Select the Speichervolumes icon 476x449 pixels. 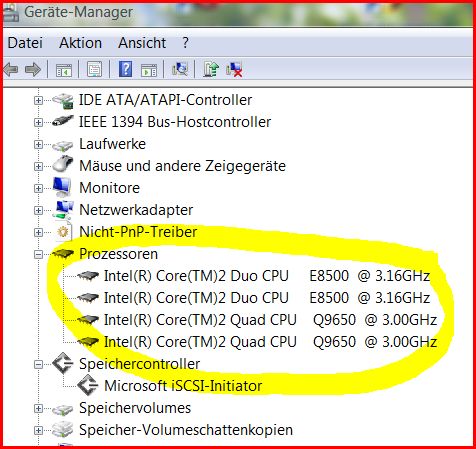[63, 409]
